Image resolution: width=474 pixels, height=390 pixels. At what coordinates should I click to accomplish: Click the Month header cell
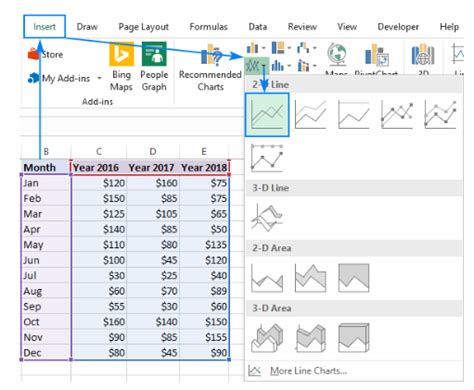point(46,167)
